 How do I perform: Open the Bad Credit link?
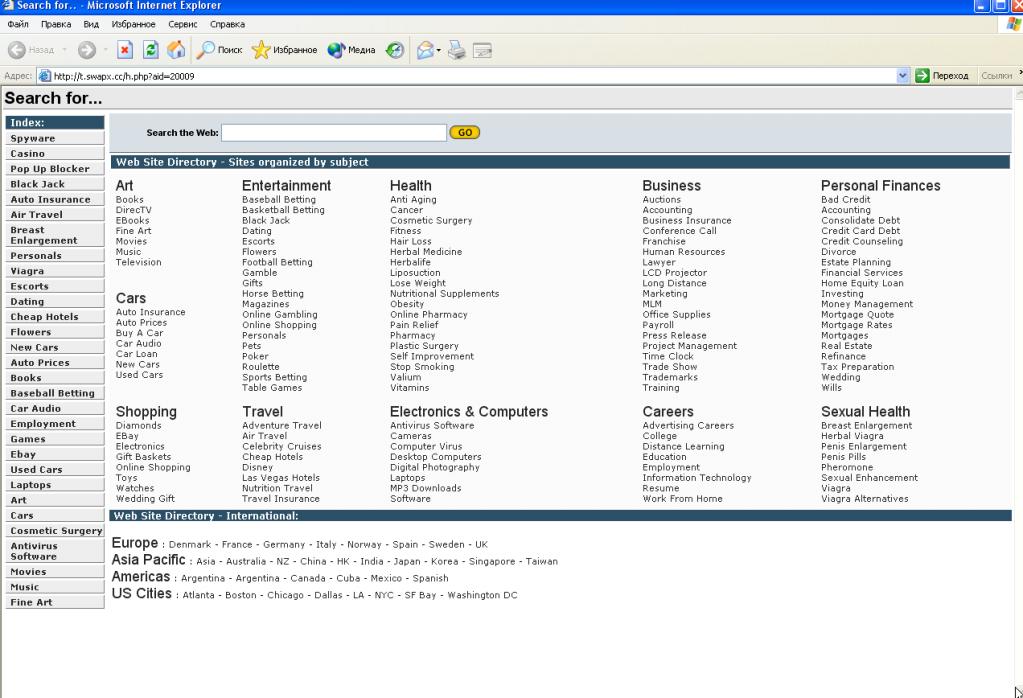(846, 200)
